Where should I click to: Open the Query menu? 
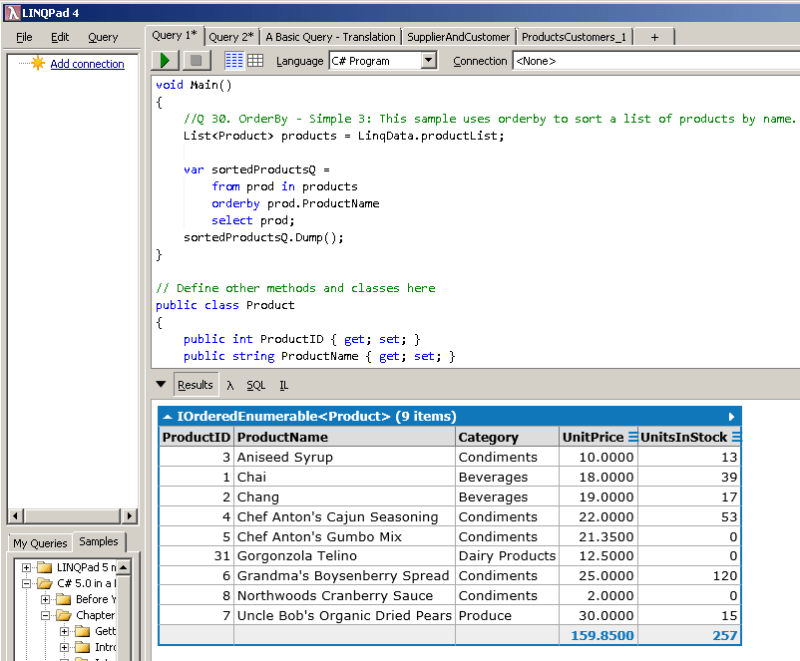tap(103, 37)
